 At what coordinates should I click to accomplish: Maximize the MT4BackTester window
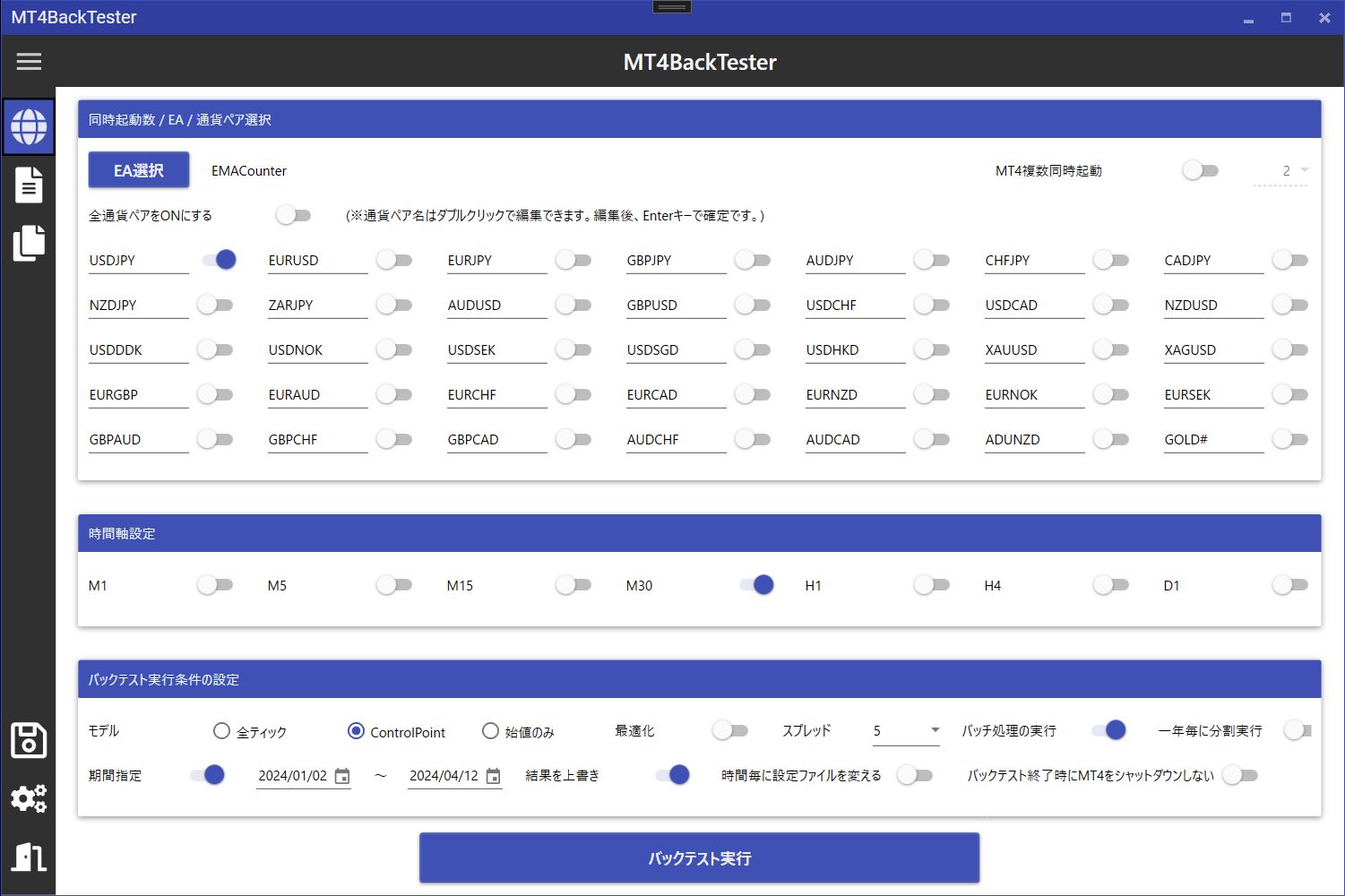(x=1286, y=18)
